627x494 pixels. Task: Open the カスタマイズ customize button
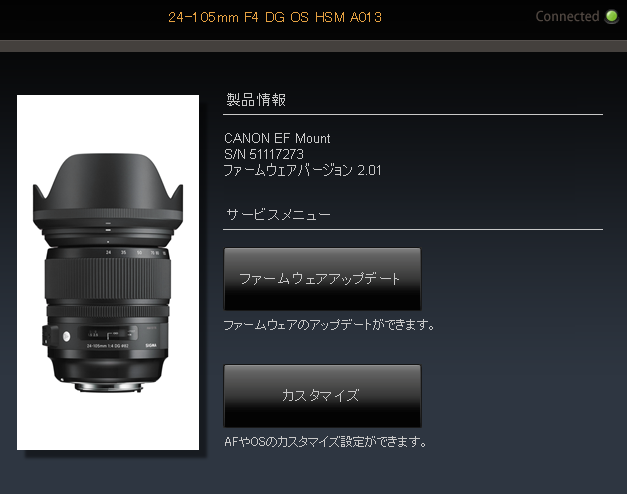click(x=322, y=396)
